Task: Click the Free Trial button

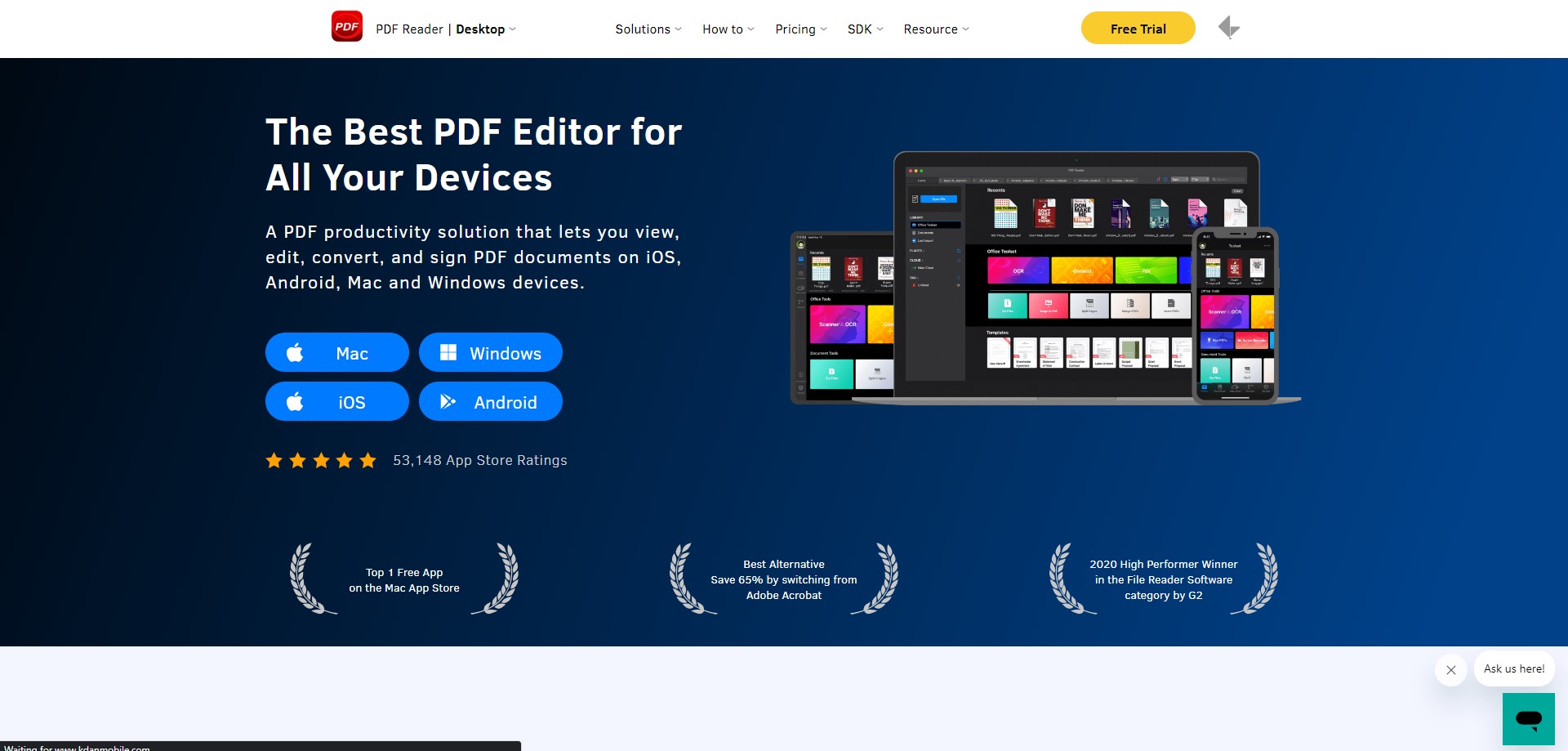Action: [1138, 29]
